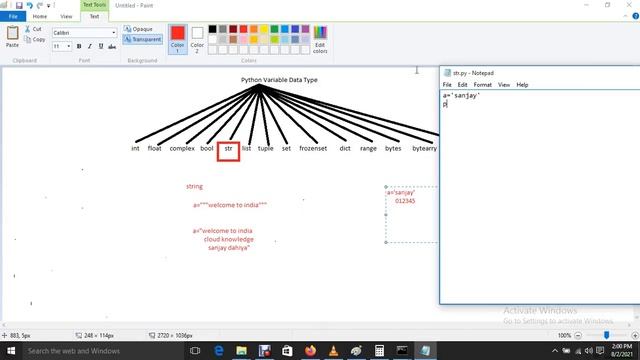
Task: Click the 'complex' label on the canvas
Action: [x=182, y=149]
